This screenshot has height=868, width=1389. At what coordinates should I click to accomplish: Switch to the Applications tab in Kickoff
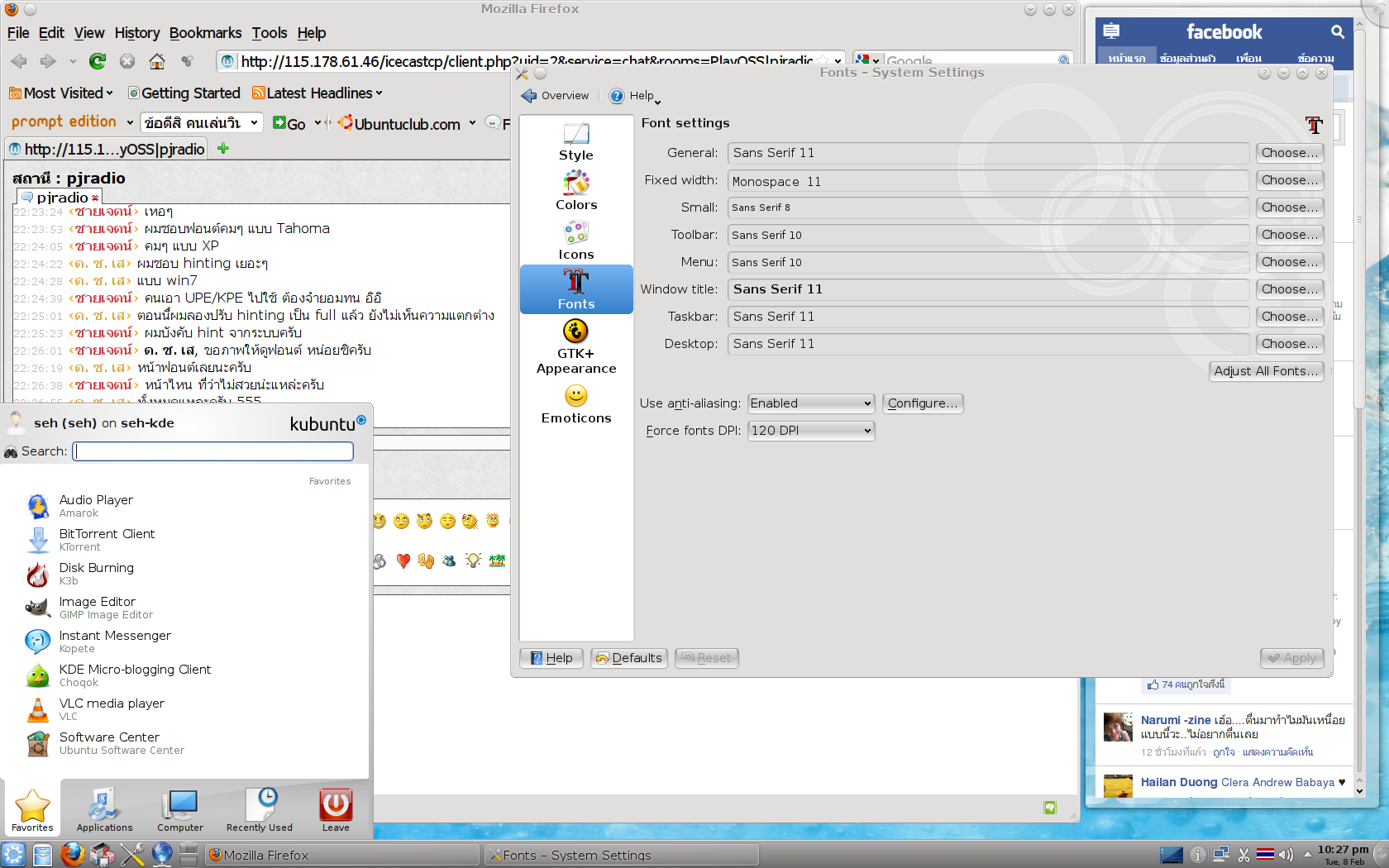(104, 809)
